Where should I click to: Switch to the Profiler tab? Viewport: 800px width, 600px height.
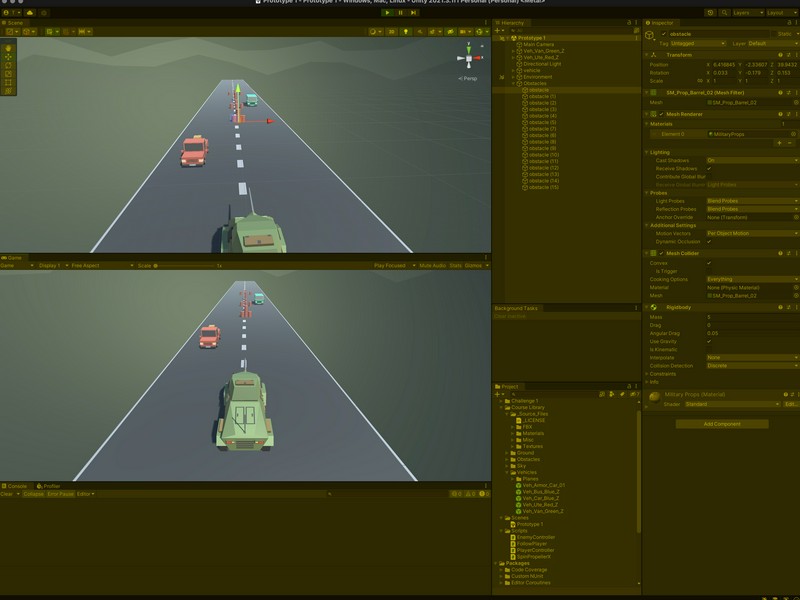[49, 486]
